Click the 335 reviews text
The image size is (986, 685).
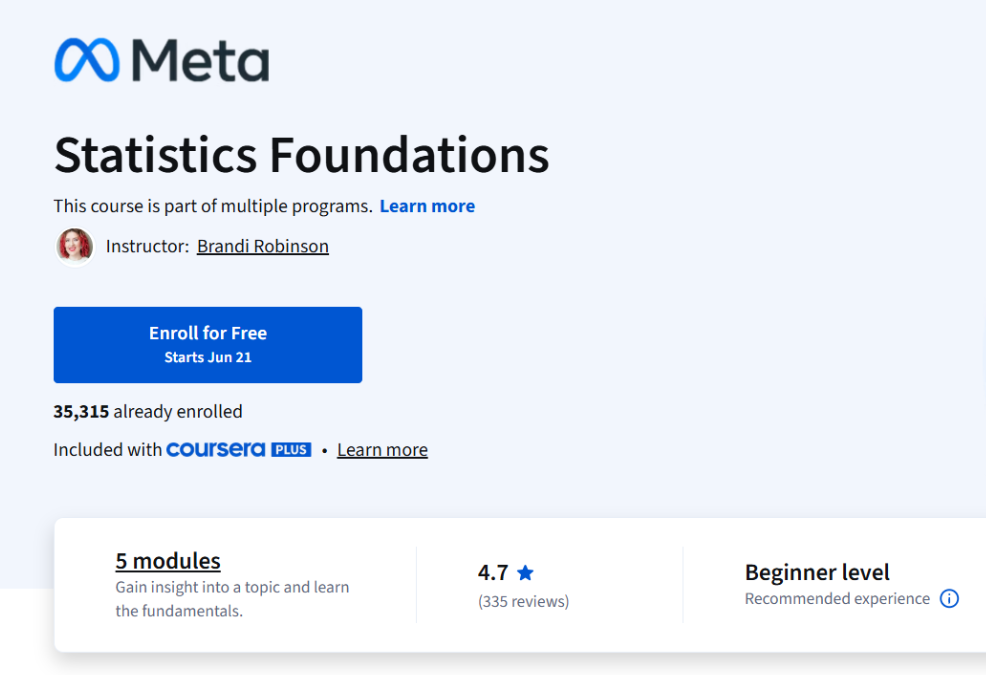pos(522,601)
